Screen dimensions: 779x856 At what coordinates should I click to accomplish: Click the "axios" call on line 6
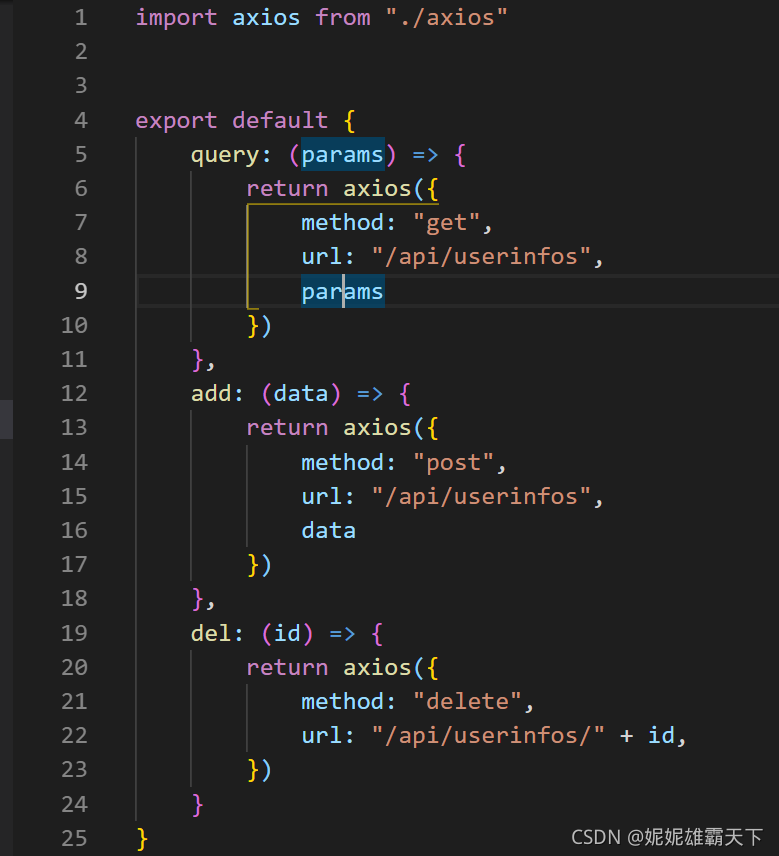coord(377,189)
